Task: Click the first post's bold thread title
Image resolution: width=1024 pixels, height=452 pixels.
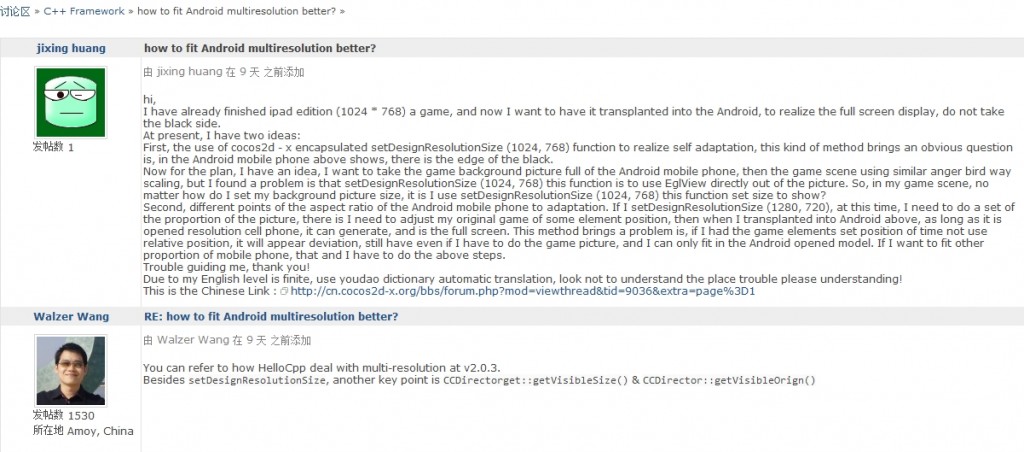Action: 260,48
